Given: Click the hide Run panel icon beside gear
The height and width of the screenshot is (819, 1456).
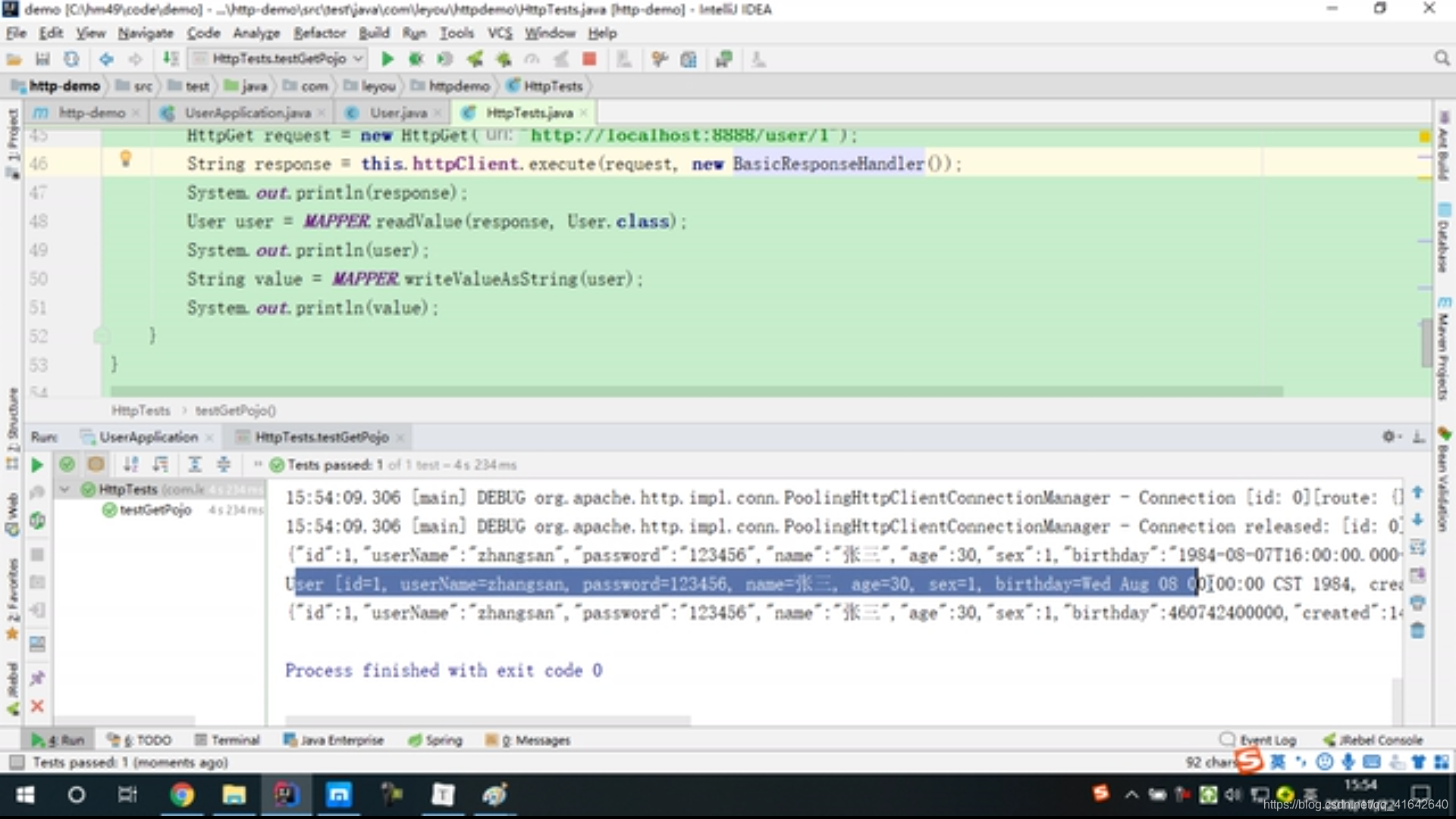Looking at the screenshot, I should point(1418,437).
